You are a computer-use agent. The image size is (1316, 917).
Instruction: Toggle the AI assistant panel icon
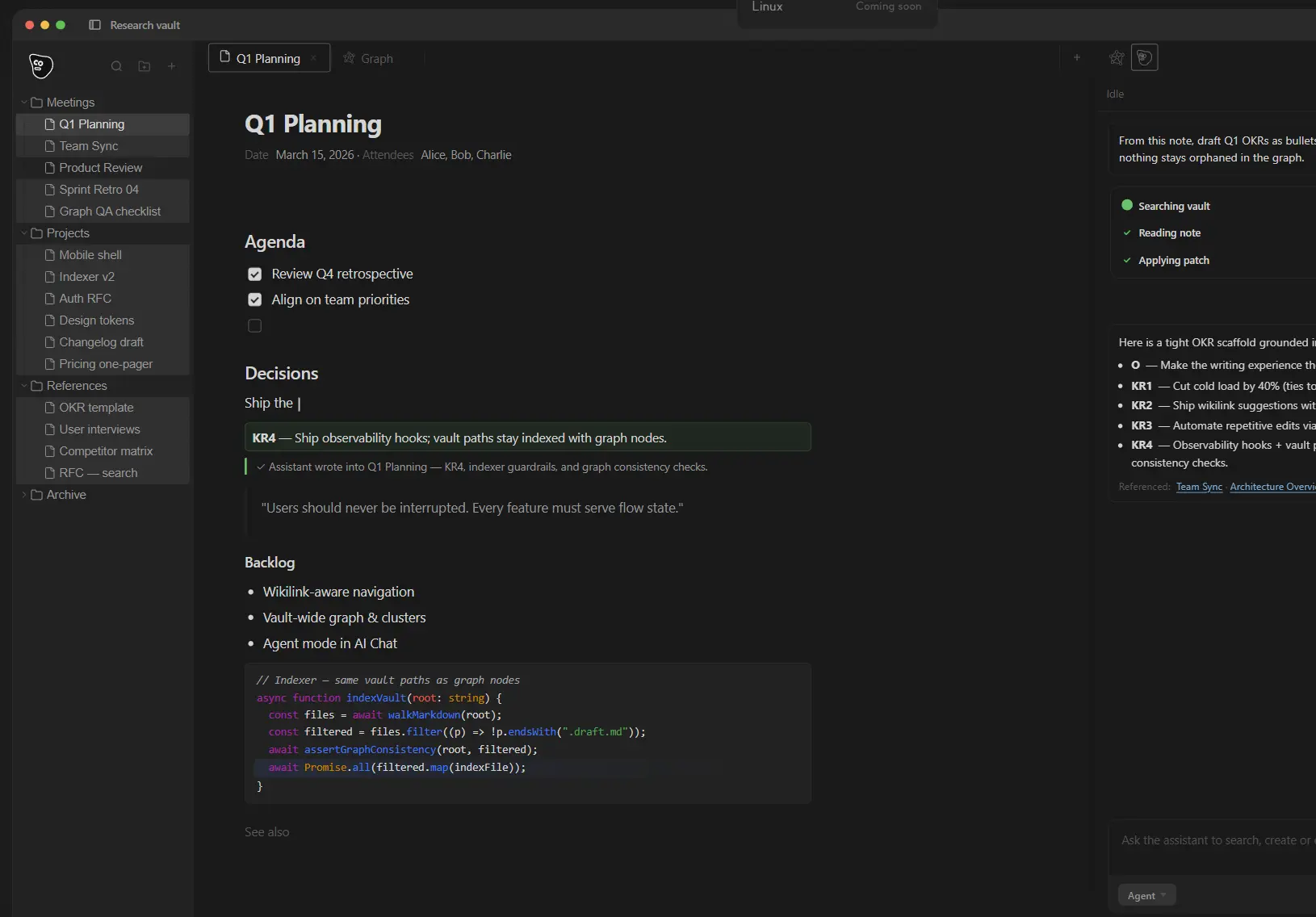[x=1144, y=57]
